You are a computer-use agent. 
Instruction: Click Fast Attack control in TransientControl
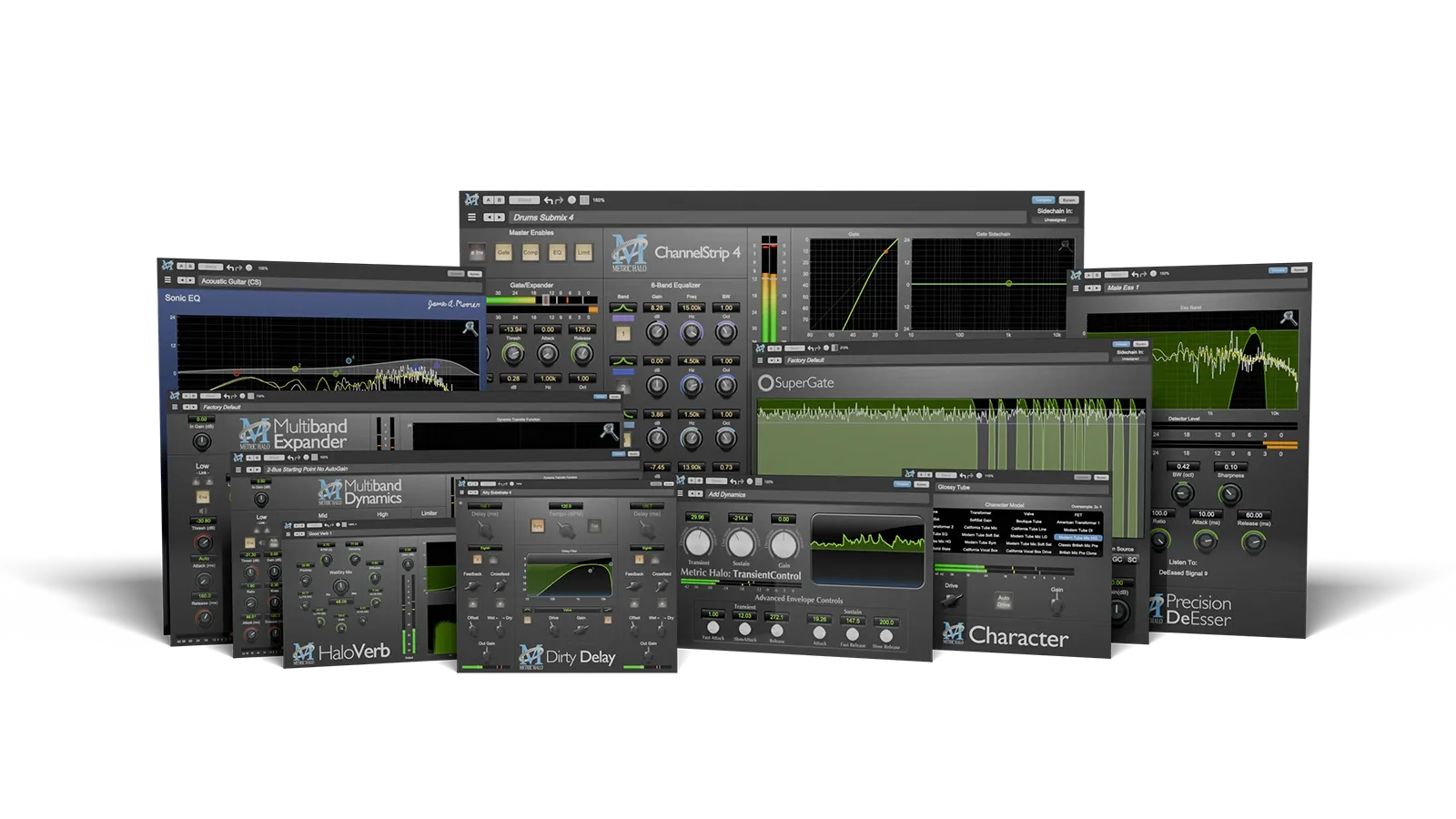coord(713,627)
